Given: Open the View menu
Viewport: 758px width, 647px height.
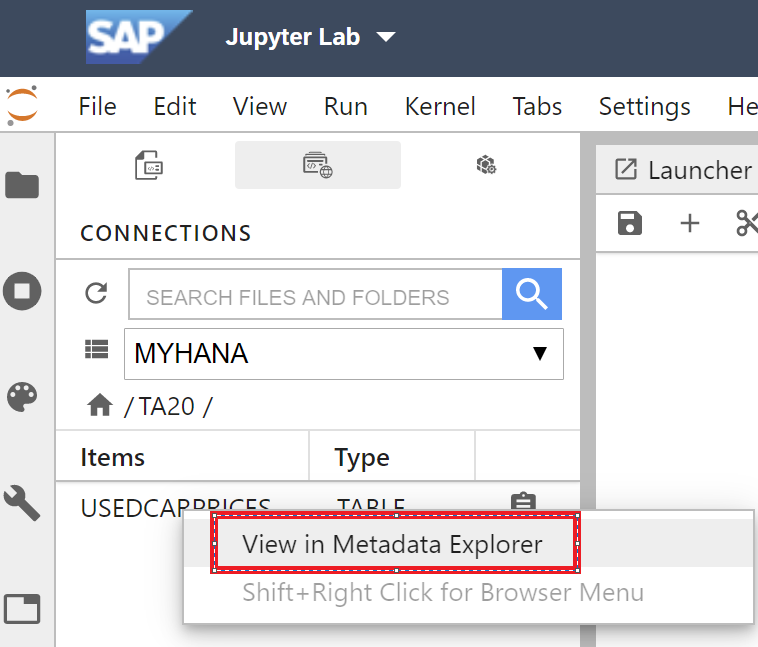Looking at the screenshot, I should 260,106.
